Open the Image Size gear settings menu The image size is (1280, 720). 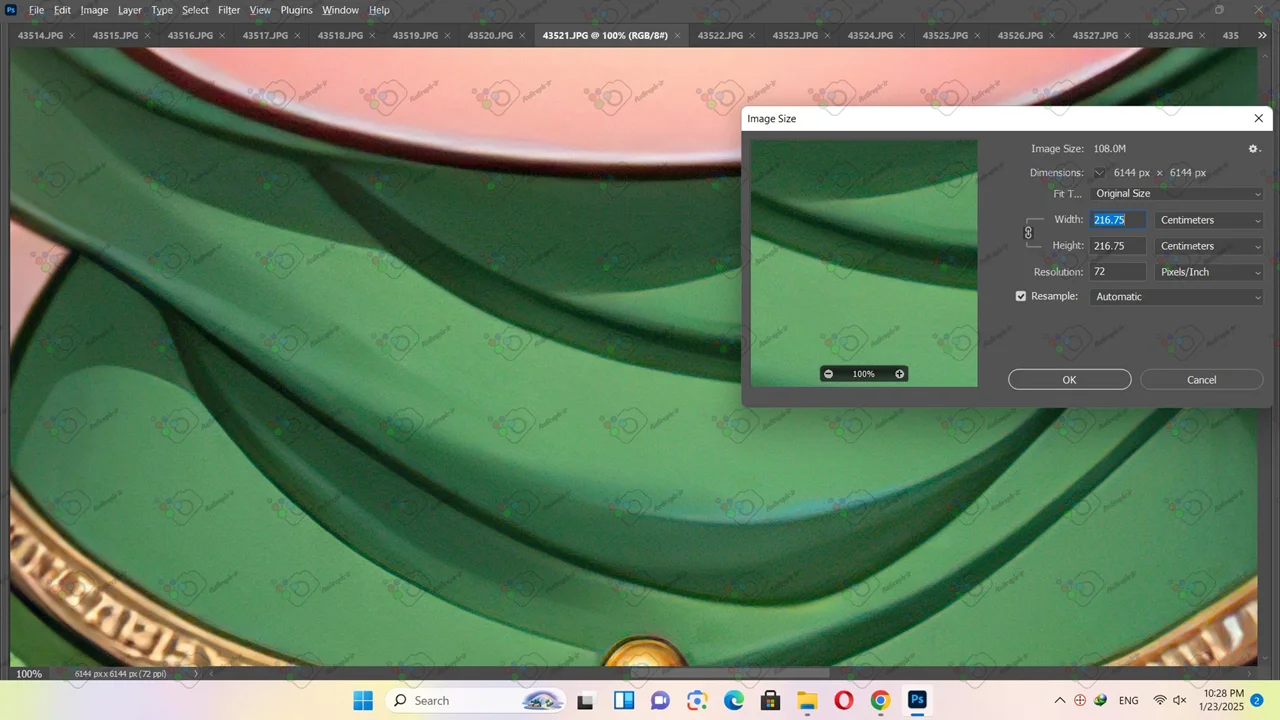click(1254, 149)
